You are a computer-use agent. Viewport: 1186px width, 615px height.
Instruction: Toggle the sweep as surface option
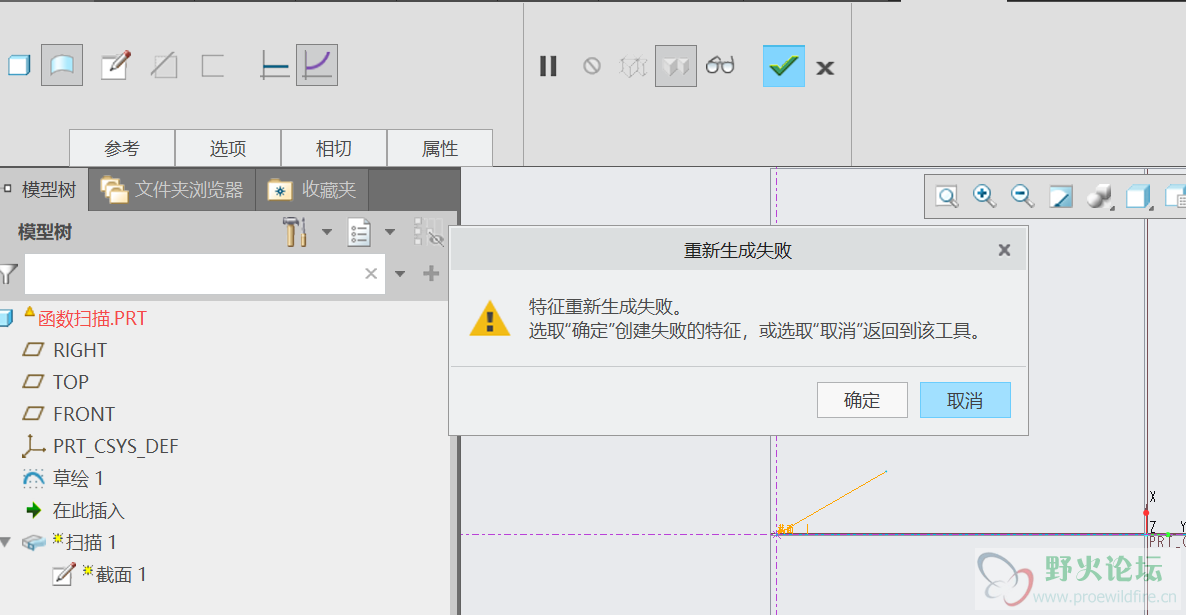(62, 65)
